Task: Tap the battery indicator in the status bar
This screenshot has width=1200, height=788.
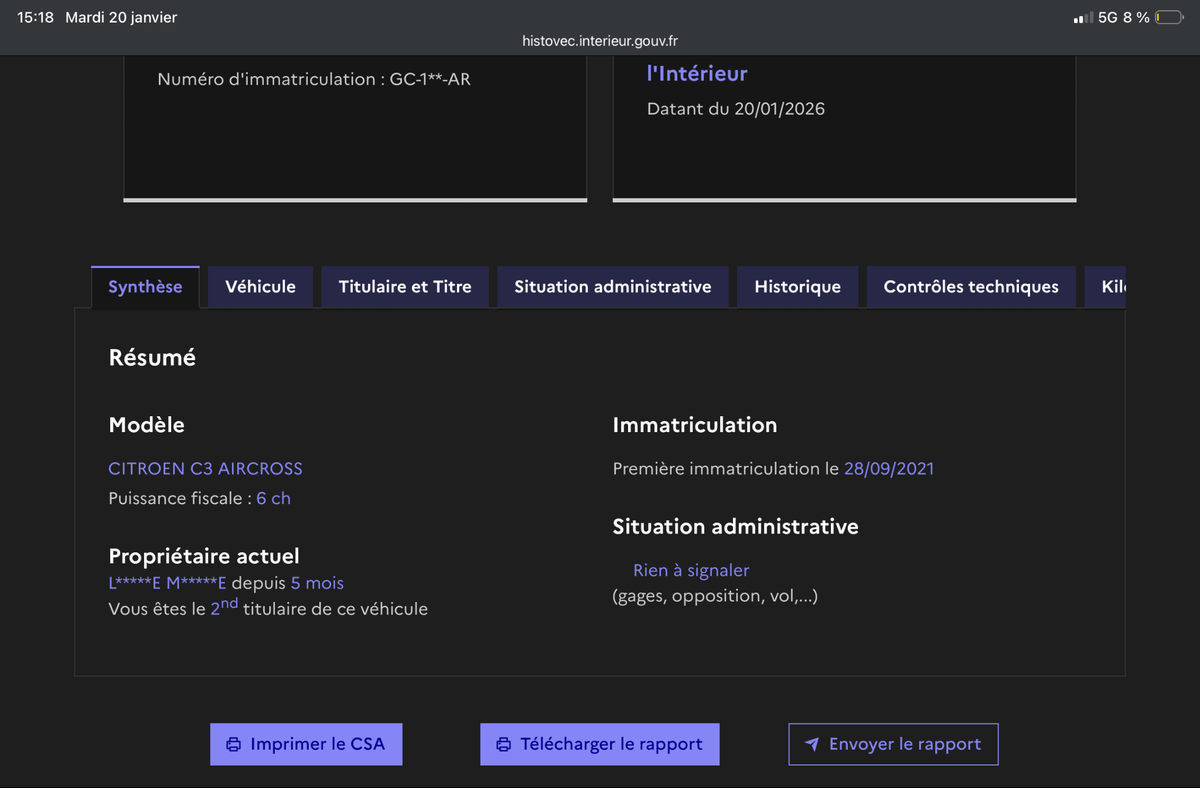Action: point(1168,16)
